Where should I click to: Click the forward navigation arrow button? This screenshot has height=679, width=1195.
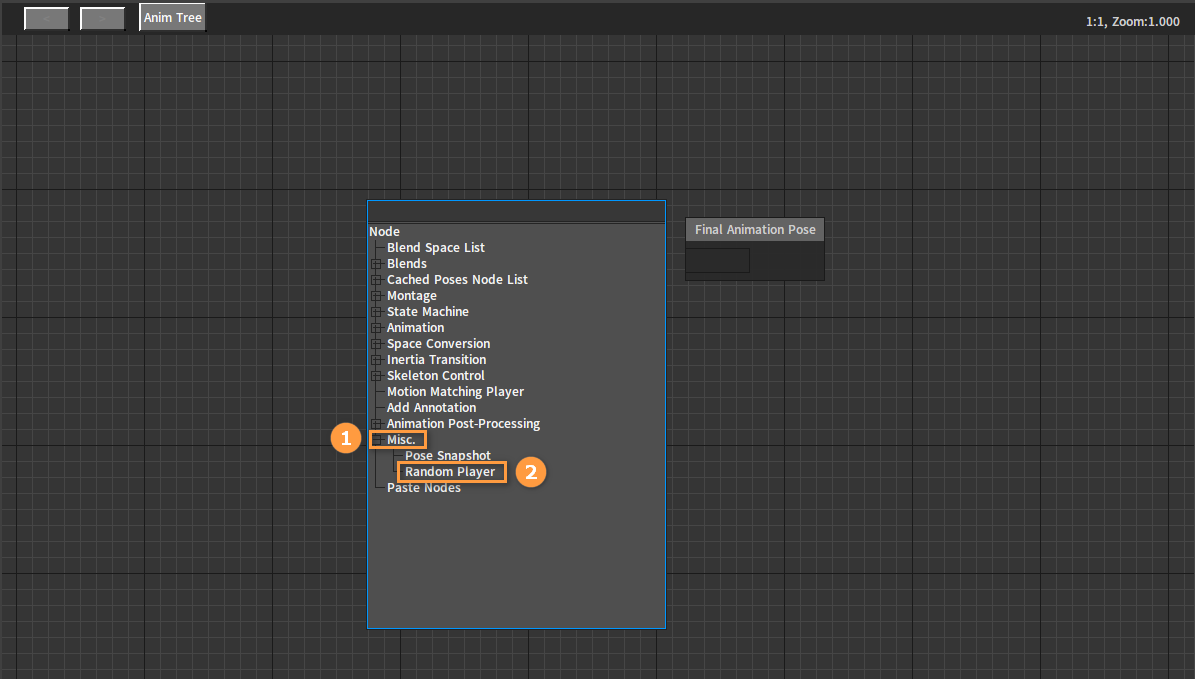click(x=102, y=18)
